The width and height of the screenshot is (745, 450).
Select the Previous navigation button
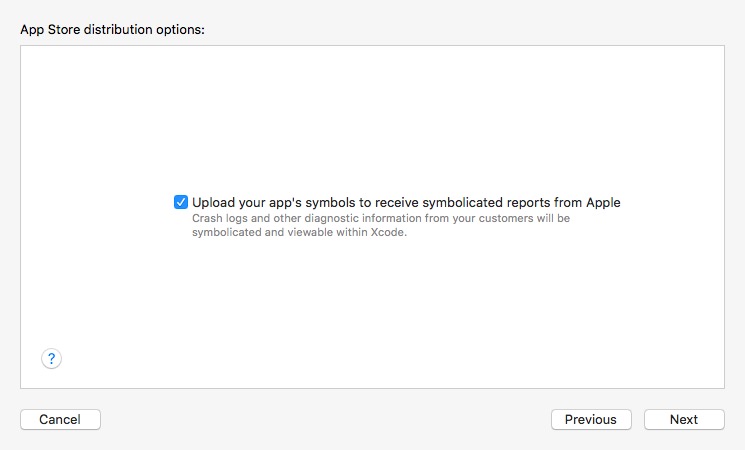591,420
